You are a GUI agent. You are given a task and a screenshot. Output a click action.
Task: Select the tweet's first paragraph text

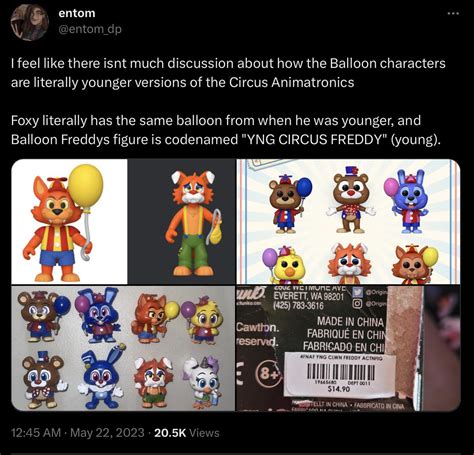point(228,73)
